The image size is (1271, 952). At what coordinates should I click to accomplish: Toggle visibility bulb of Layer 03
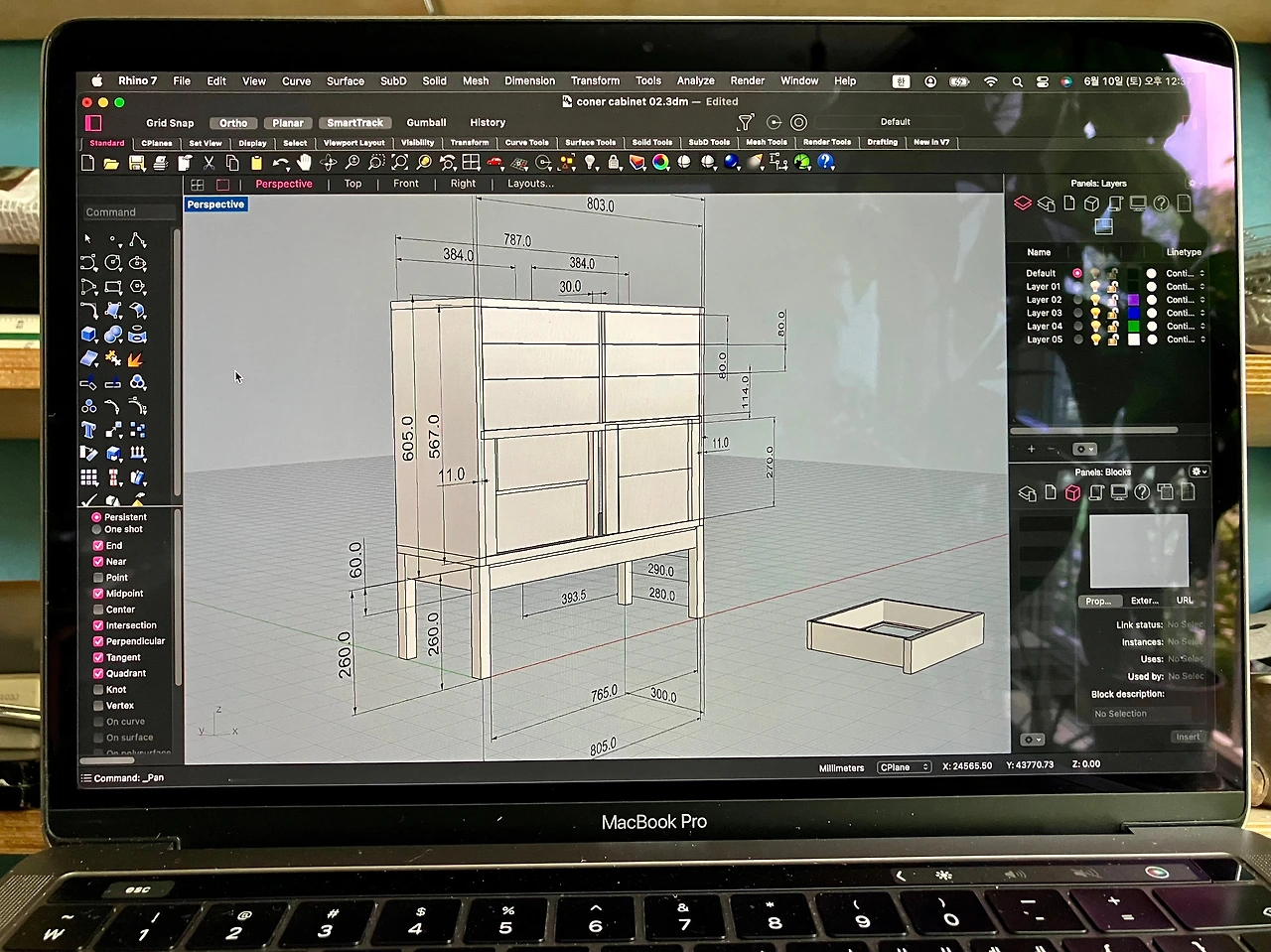[1094, 313]
